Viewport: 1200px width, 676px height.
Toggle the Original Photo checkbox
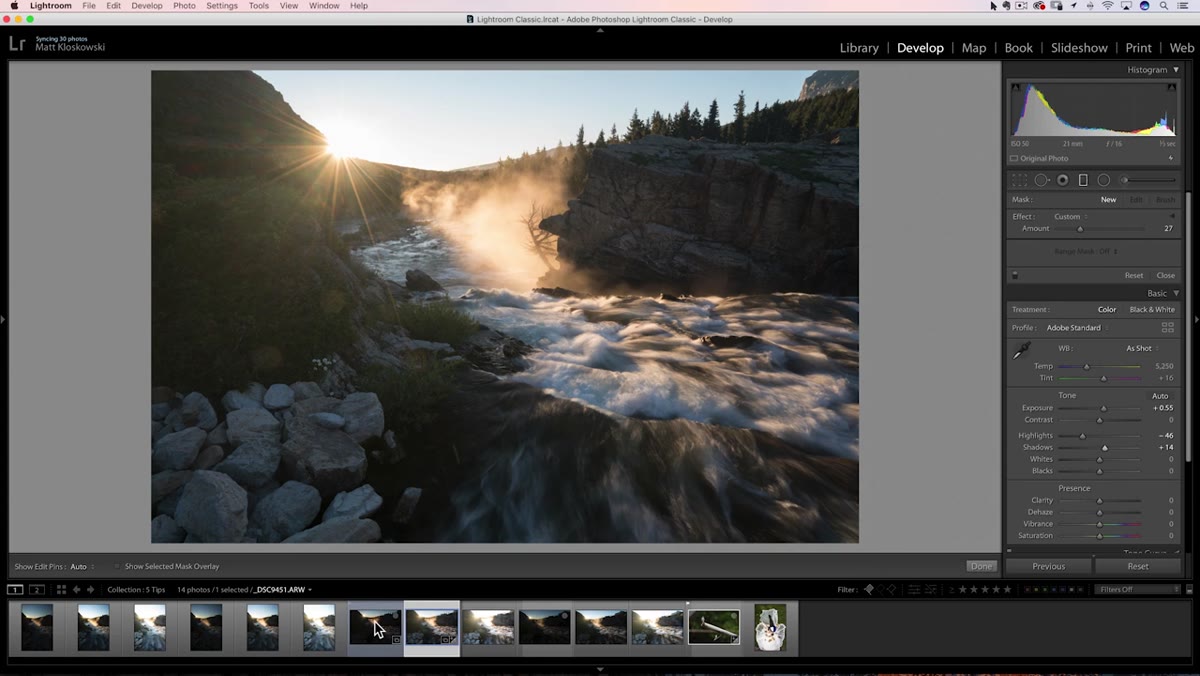pos(1014,158)
